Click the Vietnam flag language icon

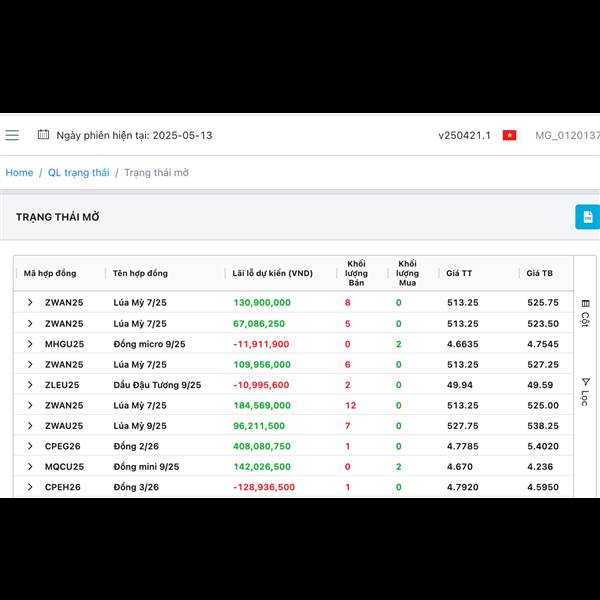509,135
